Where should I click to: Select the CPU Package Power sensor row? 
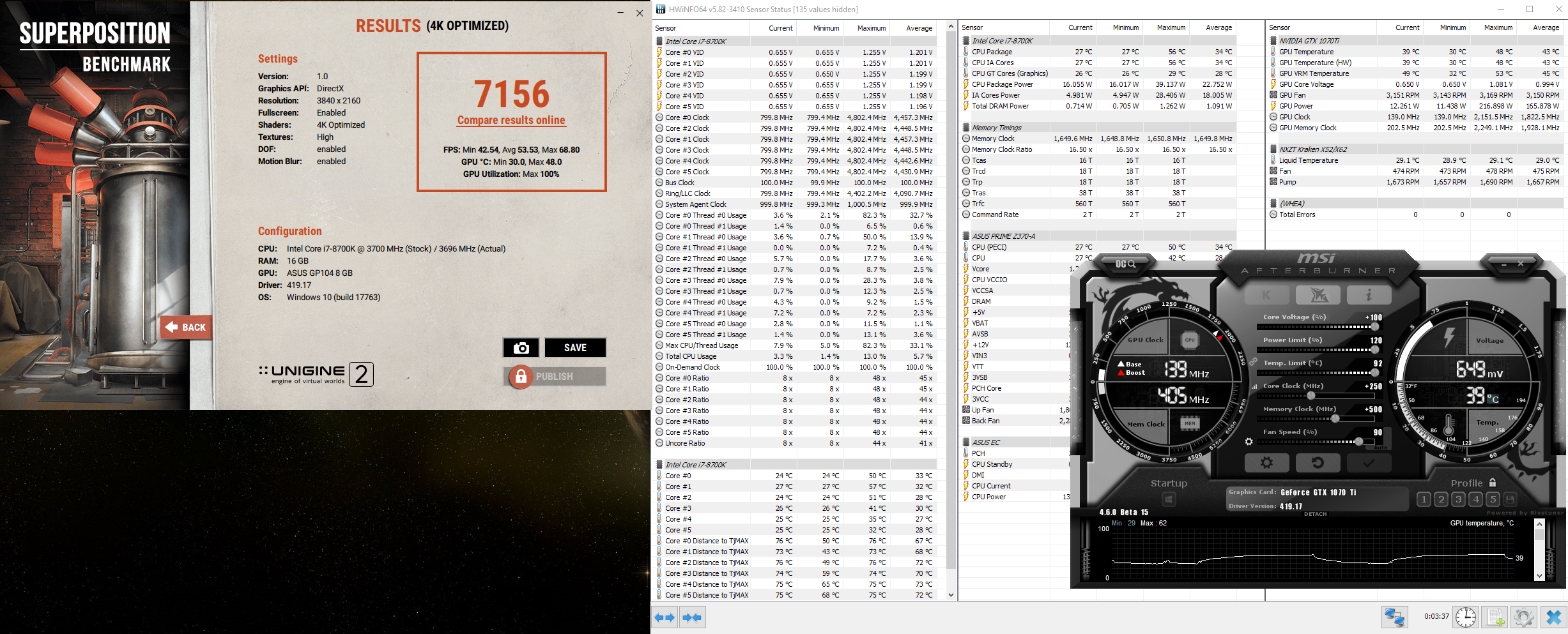pos(1098,84)
